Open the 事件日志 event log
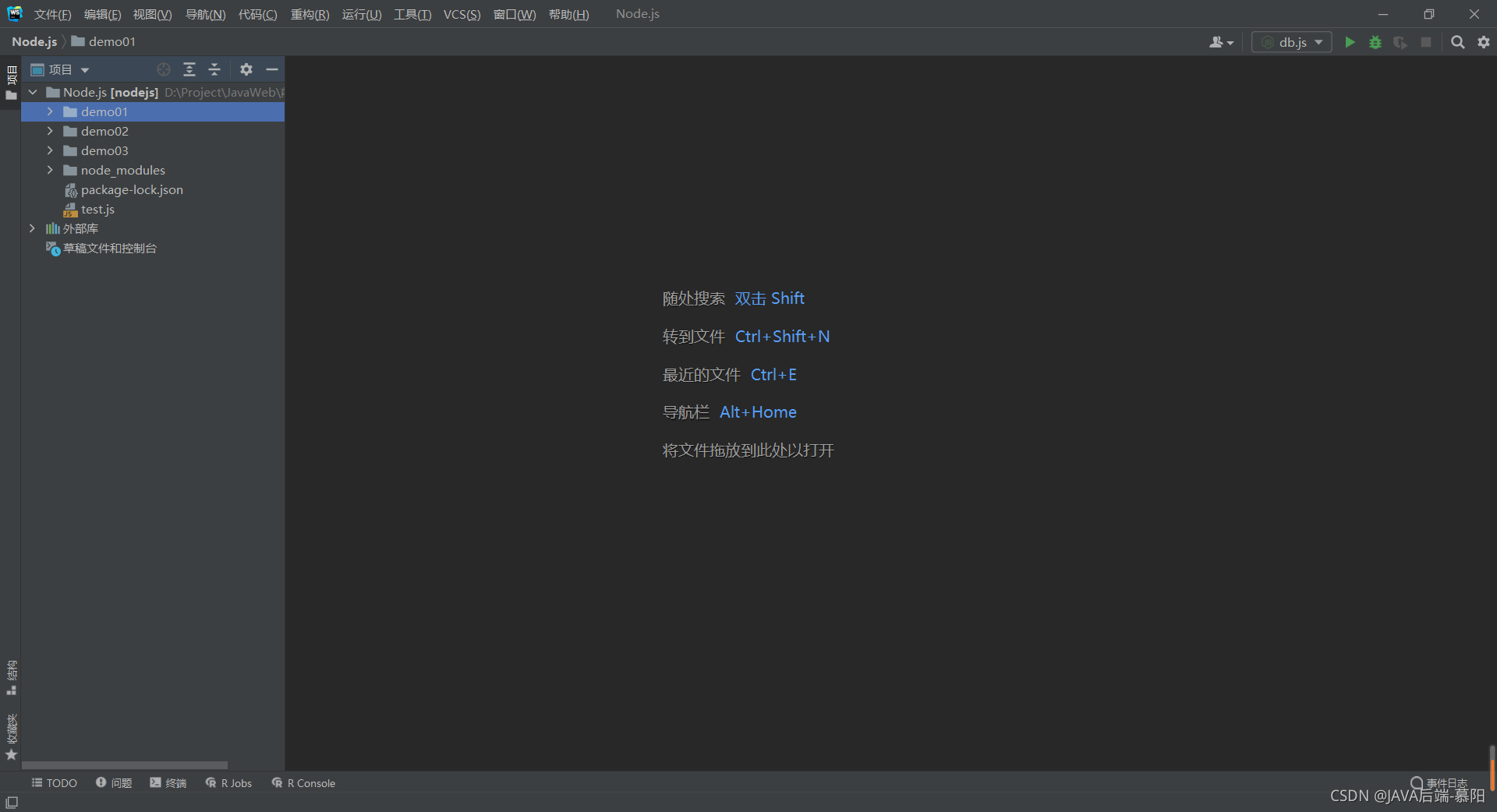1497x812 pixels. 1439,783
